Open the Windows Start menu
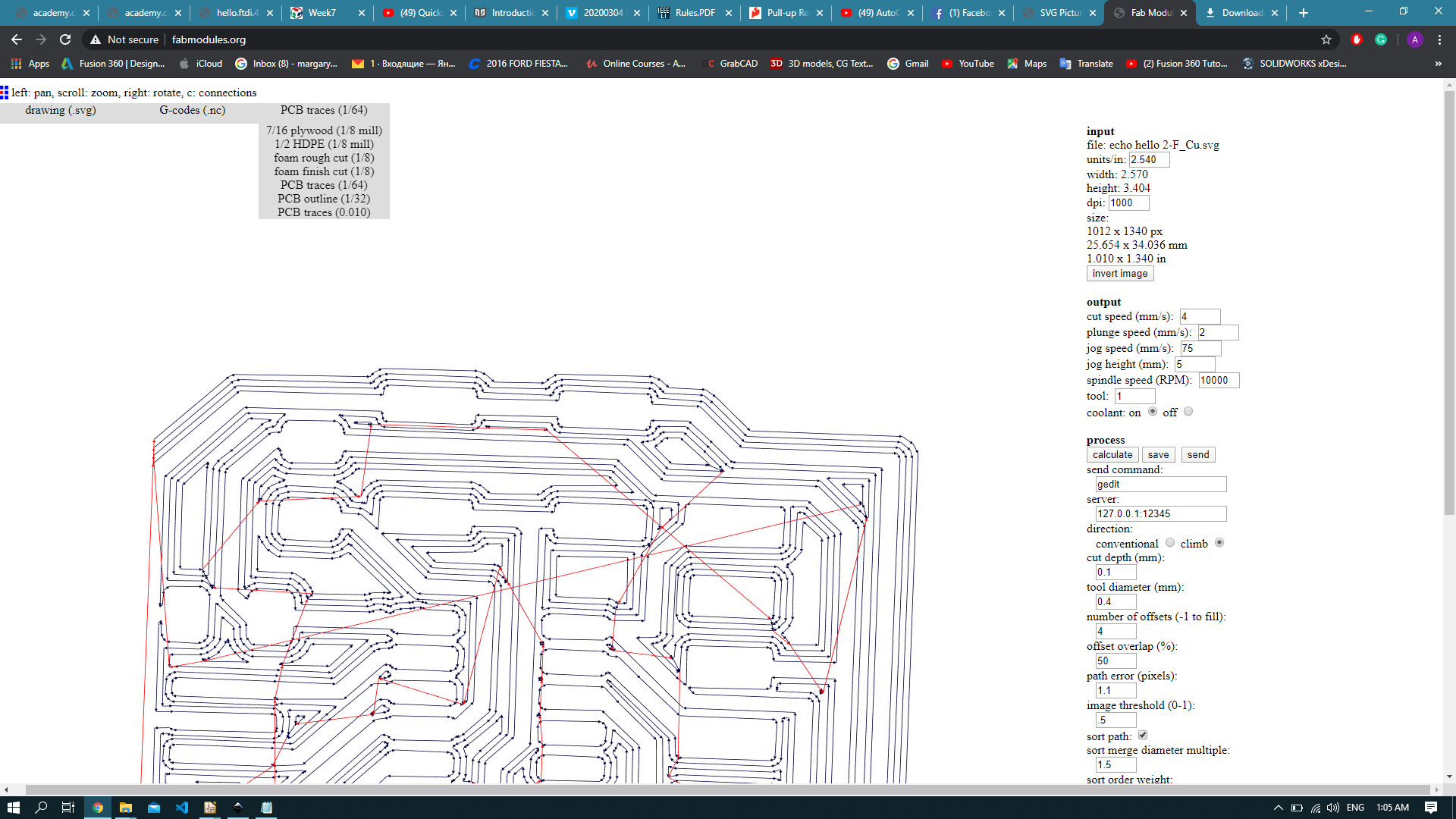 pos(13,808)
